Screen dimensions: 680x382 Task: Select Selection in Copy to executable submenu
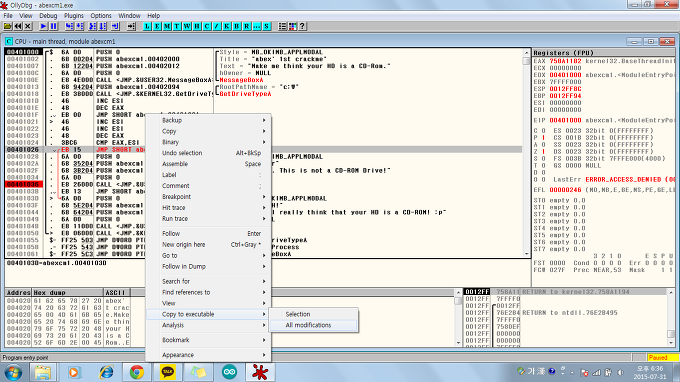pyautogui.click(x=314, y=314)
